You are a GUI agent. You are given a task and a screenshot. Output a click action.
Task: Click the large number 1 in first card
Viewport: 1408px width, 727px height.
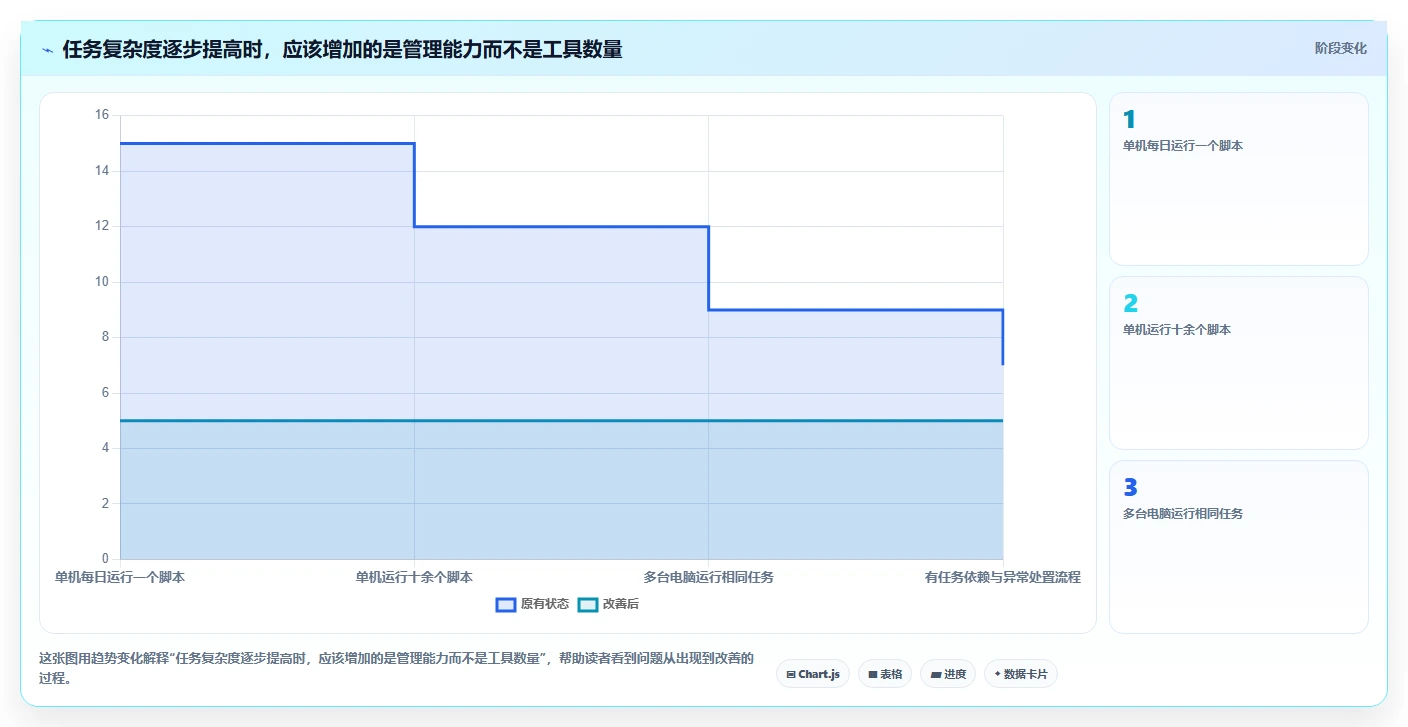(x=1129, y=120)
